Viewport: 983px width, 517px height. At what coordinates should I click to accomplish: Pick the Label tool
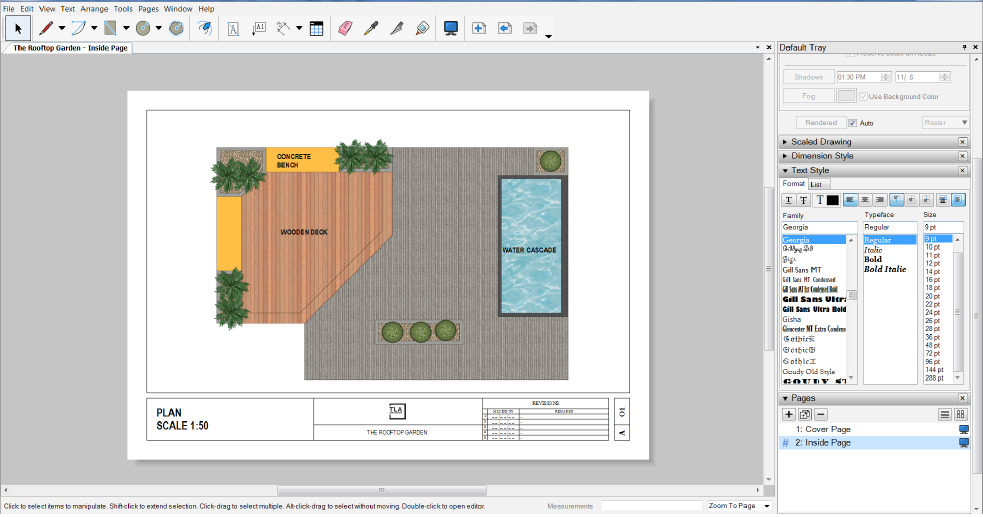(x=259, y=28)
